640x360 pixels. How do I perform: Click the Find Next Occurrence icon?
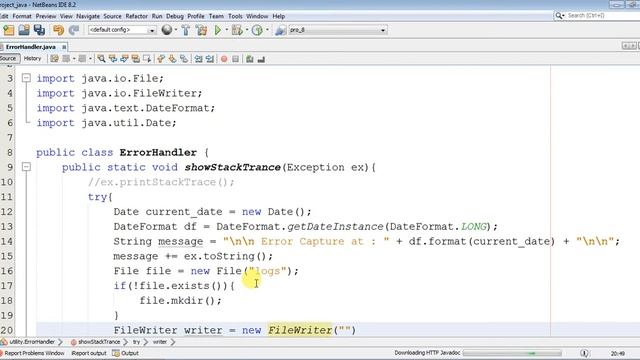tap(124, 59)
